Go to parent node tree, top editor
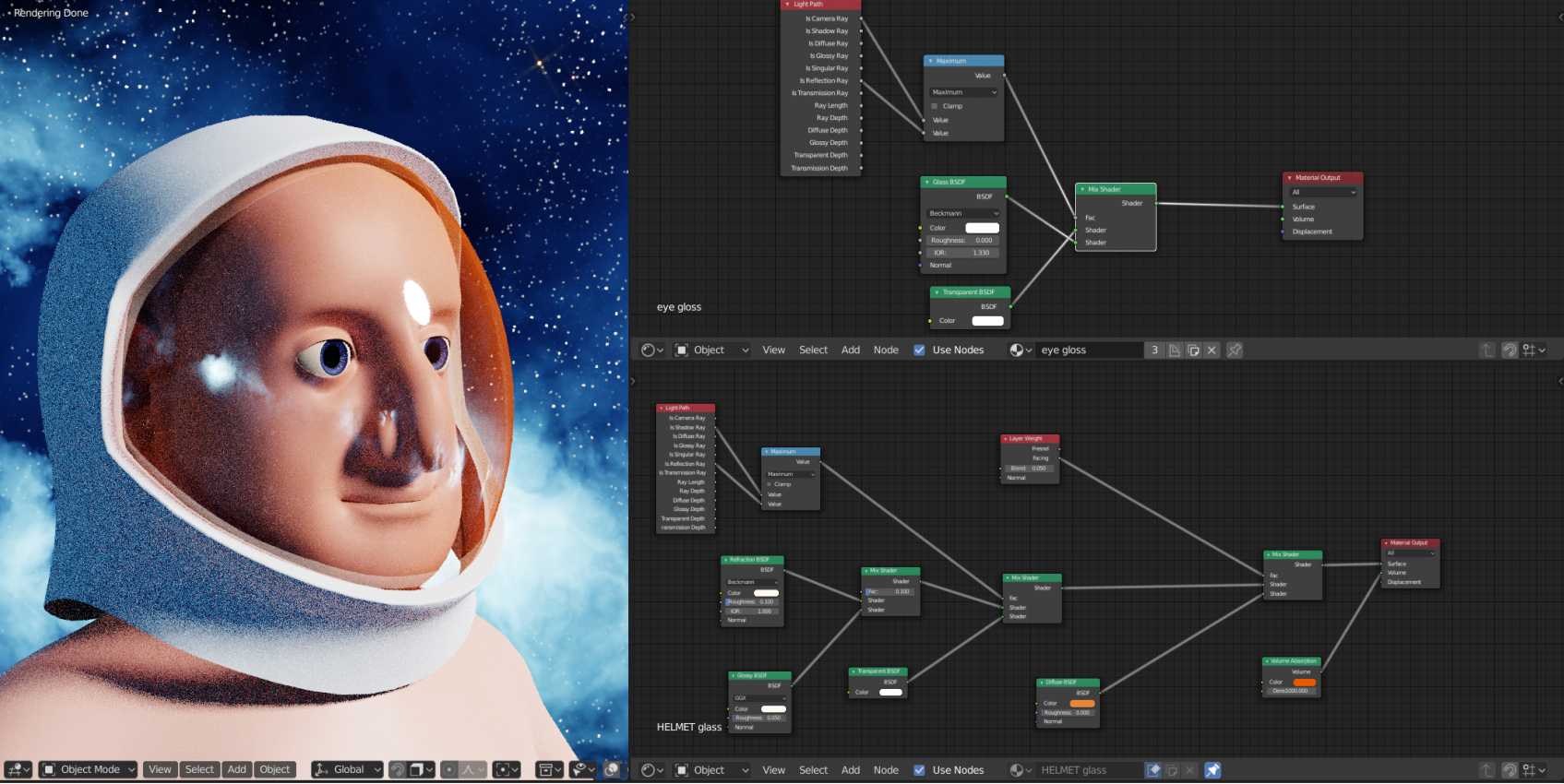The width and height of the screenshot is (1564, 784). [x=1486, y=350]
